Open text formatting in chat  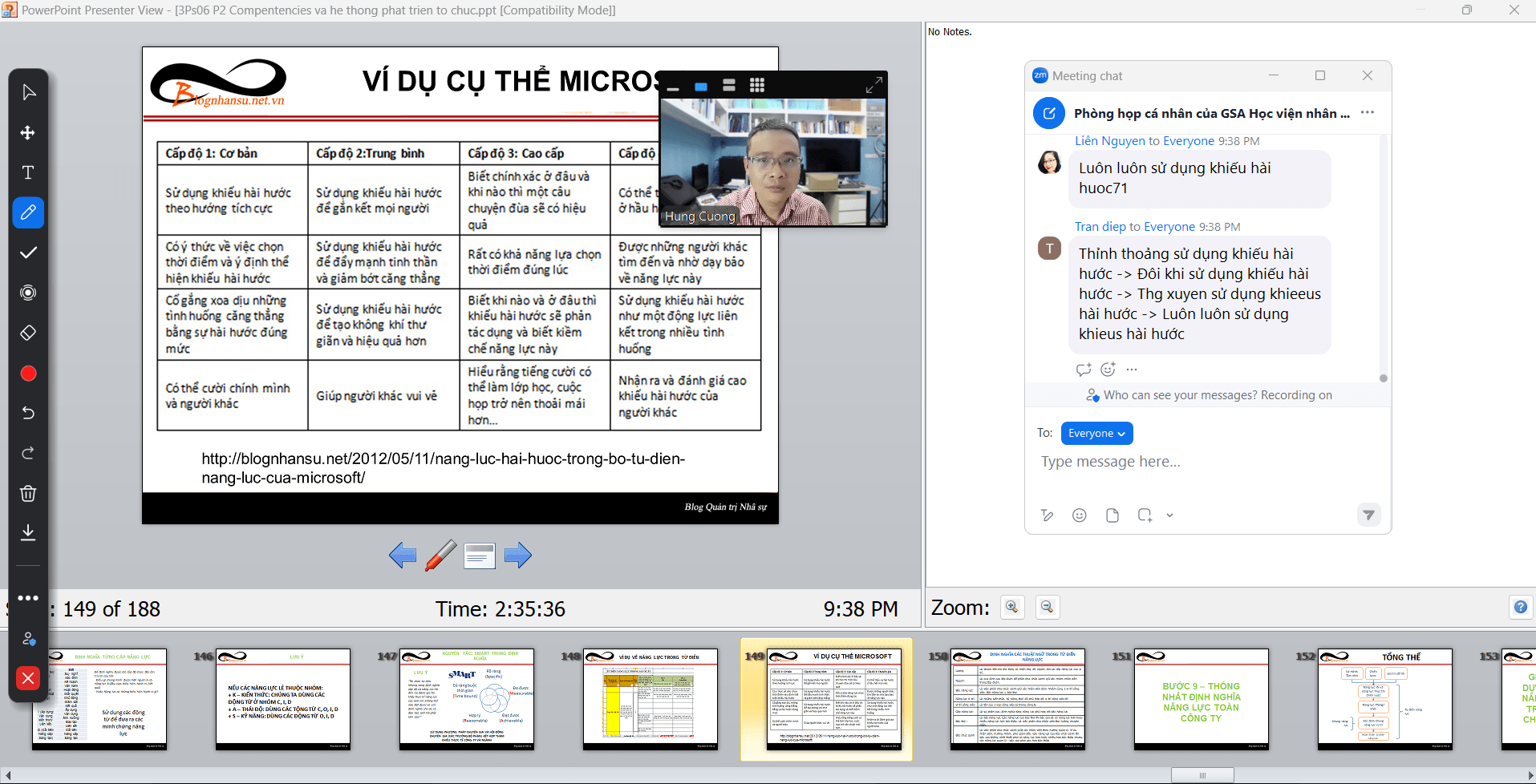click(1047, 515)
